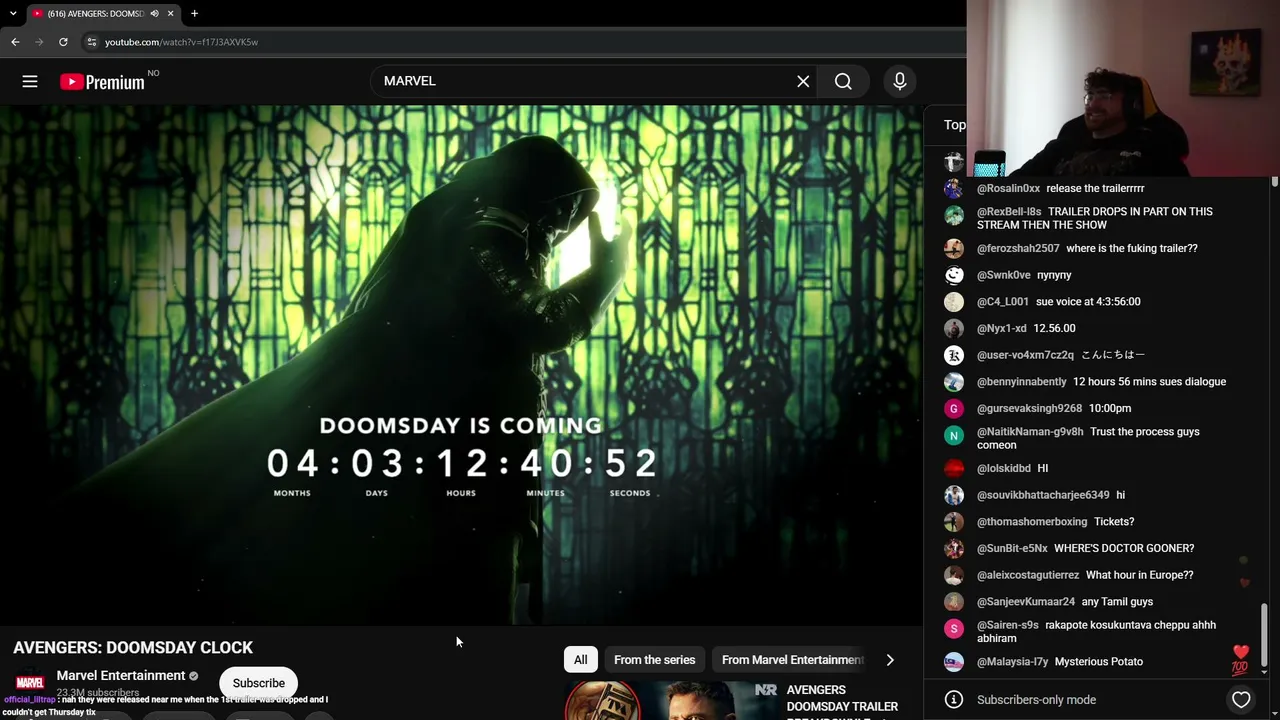Screen dimensions: 1280x720
Task: Click @aleixcostagutierrez's chat avatar
Action: (x=954, y=575)
